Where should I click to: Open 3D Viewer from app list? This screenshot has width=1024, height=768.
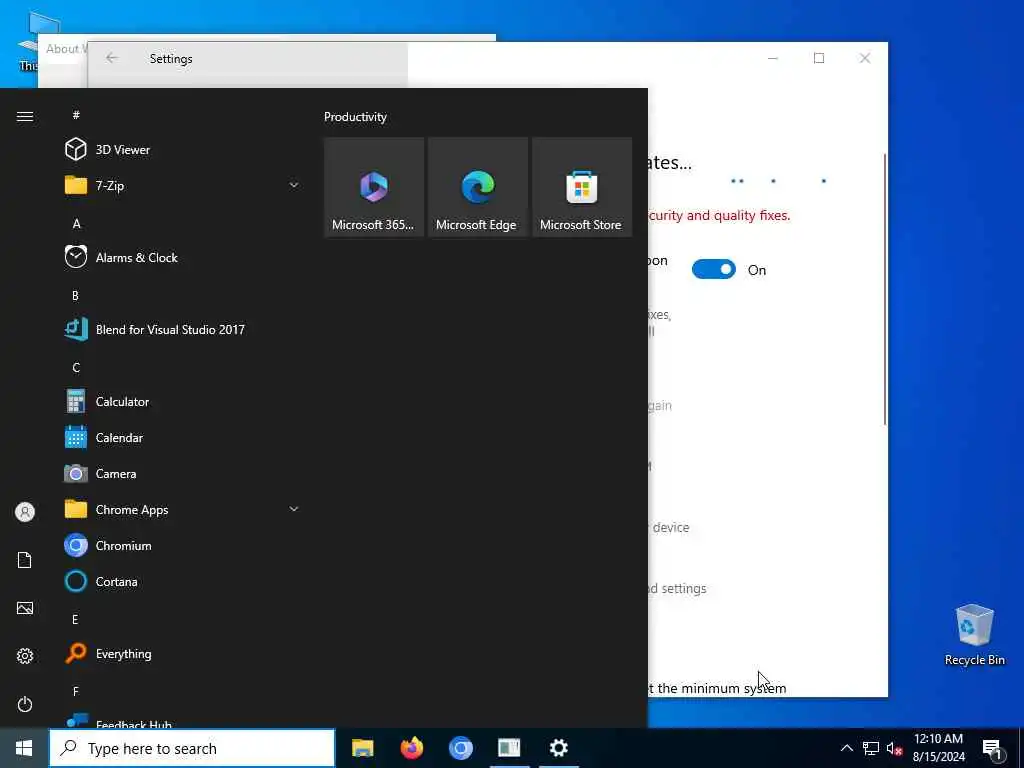183,150
